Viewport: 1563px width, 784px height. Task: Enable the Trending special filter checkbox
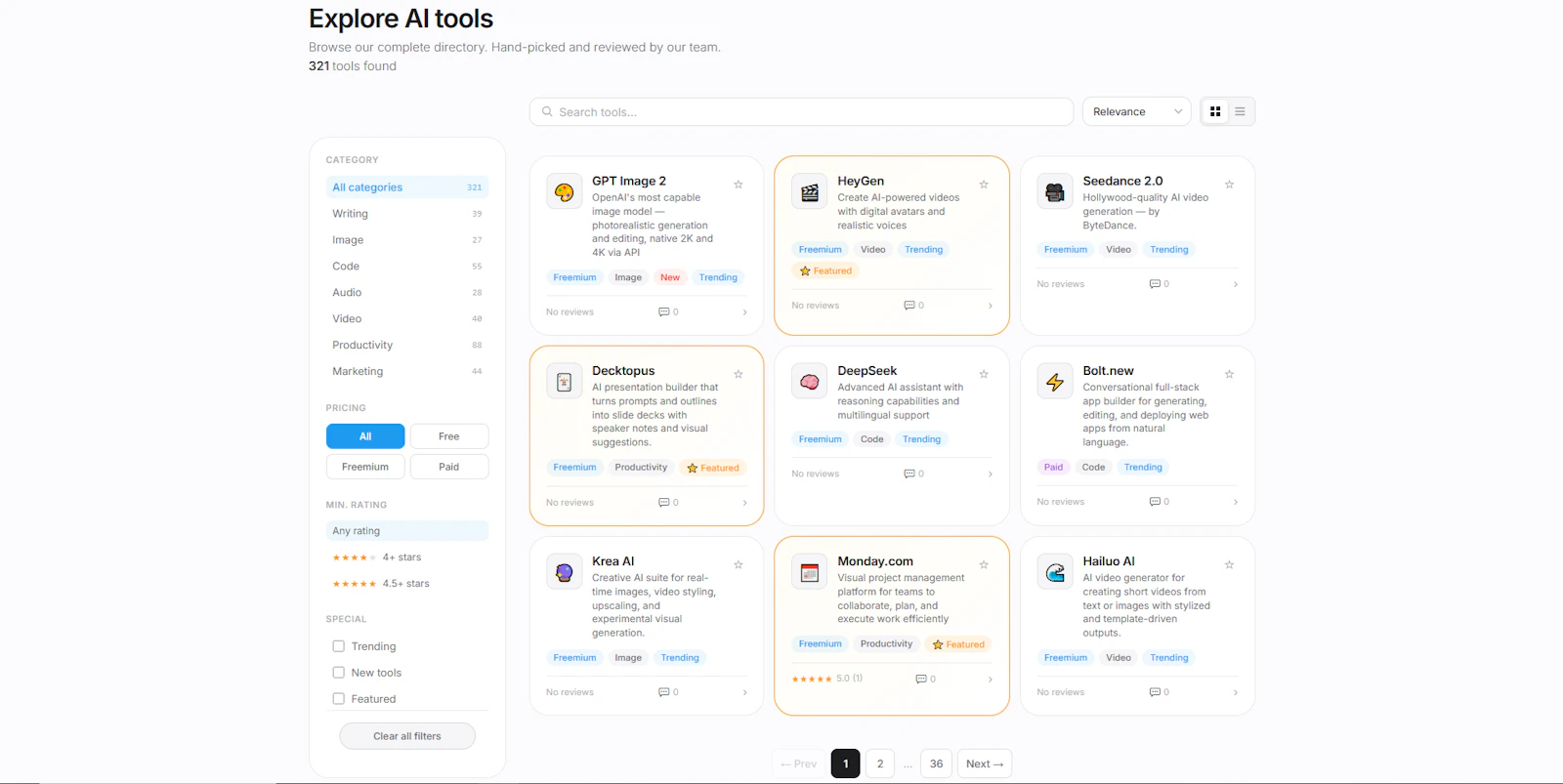[x=339, y=646]
